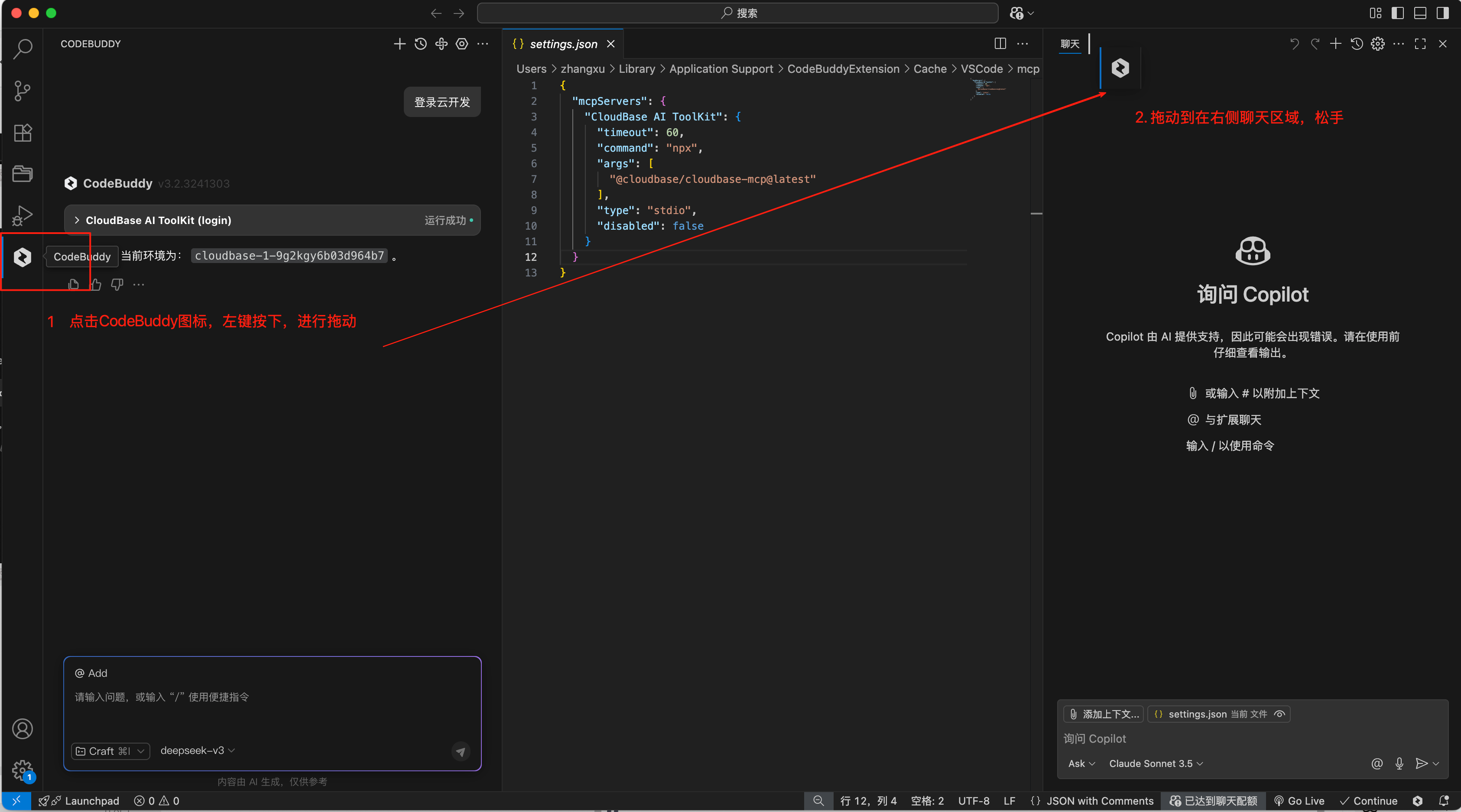The width and height of the screenshot is (1461, 812).
Task: Go back in navigation history
Action: pos(435,13)
